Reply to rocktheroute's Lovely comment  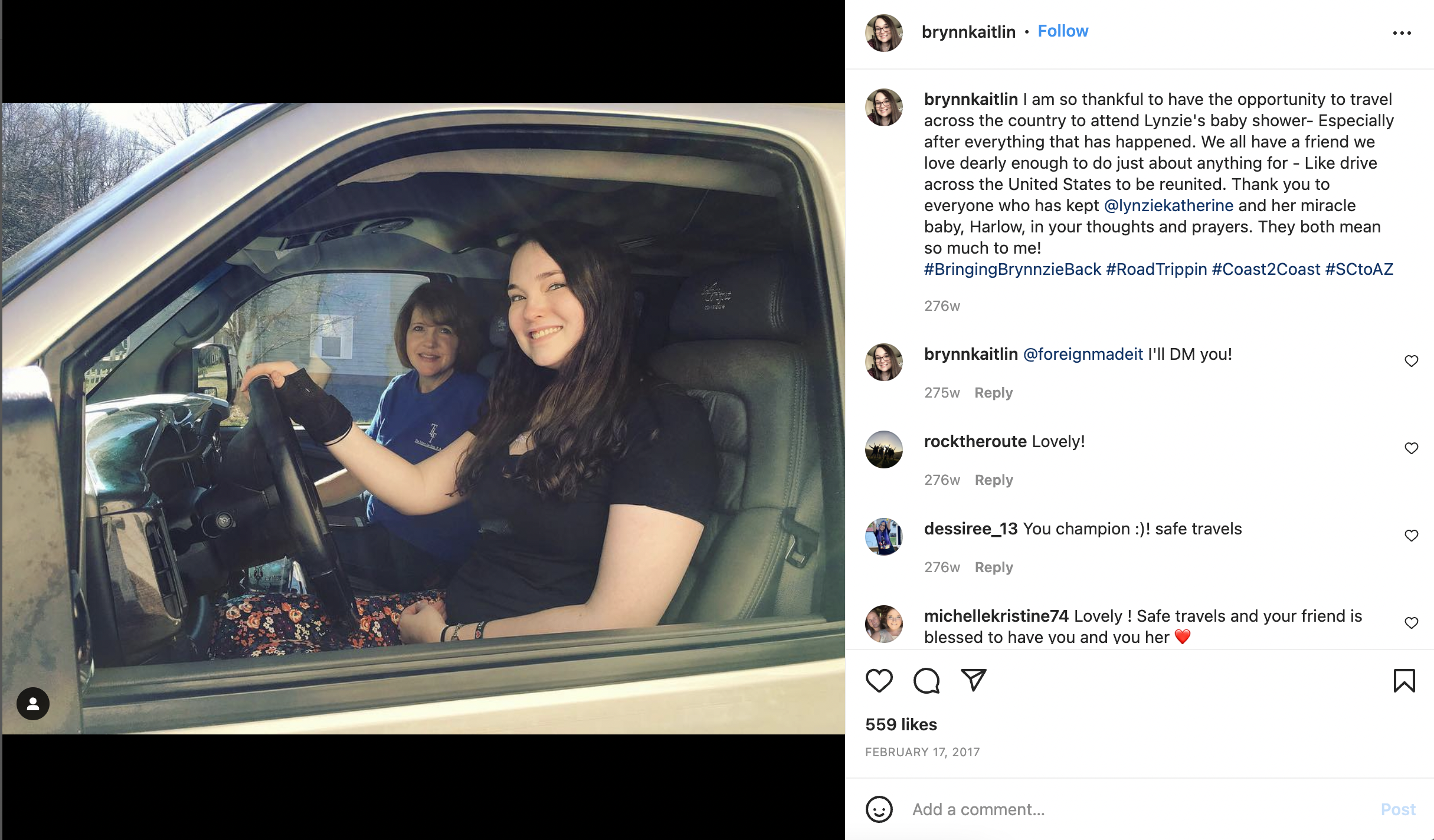pyautogui.click(x=994, y=480)
